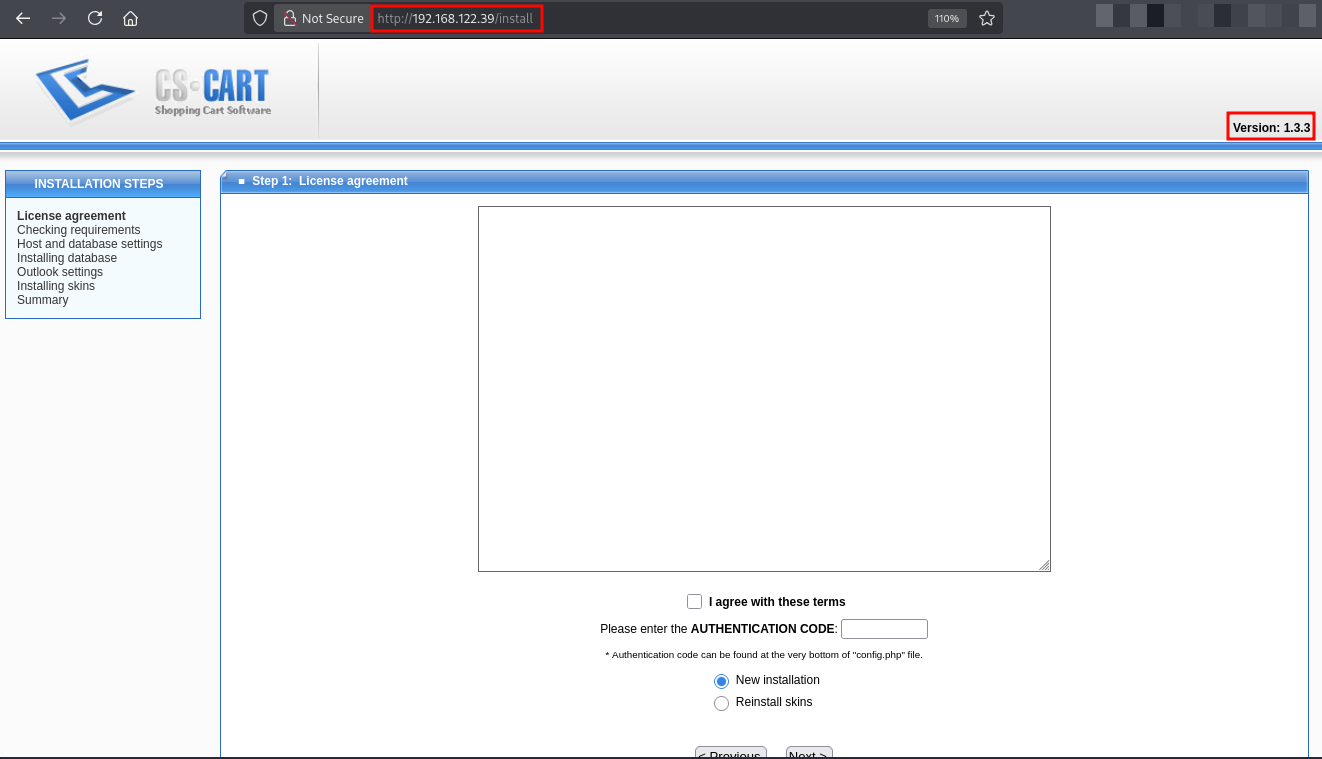The width and height of the screenshot is (1322, 759).
Task: Click the License agreement step in sidebar
Action: pos(71,216)
